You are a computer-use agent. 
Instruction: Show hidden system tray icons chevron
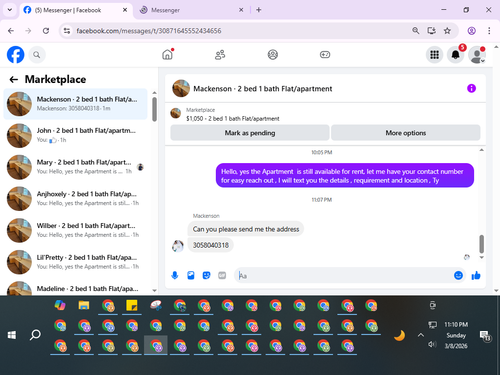pyautogui.click(x=421, y=335)
